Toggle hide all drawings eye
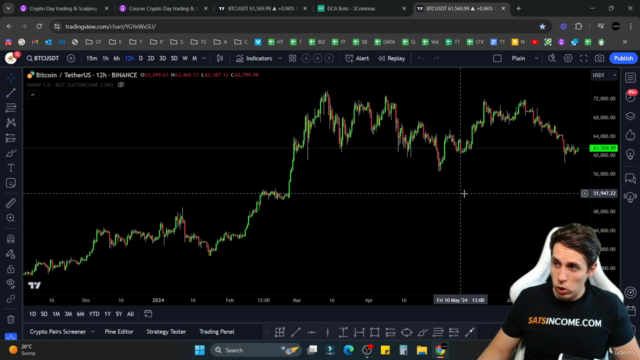Viewport: 640px width, 360px height. (x=11, y=283)
